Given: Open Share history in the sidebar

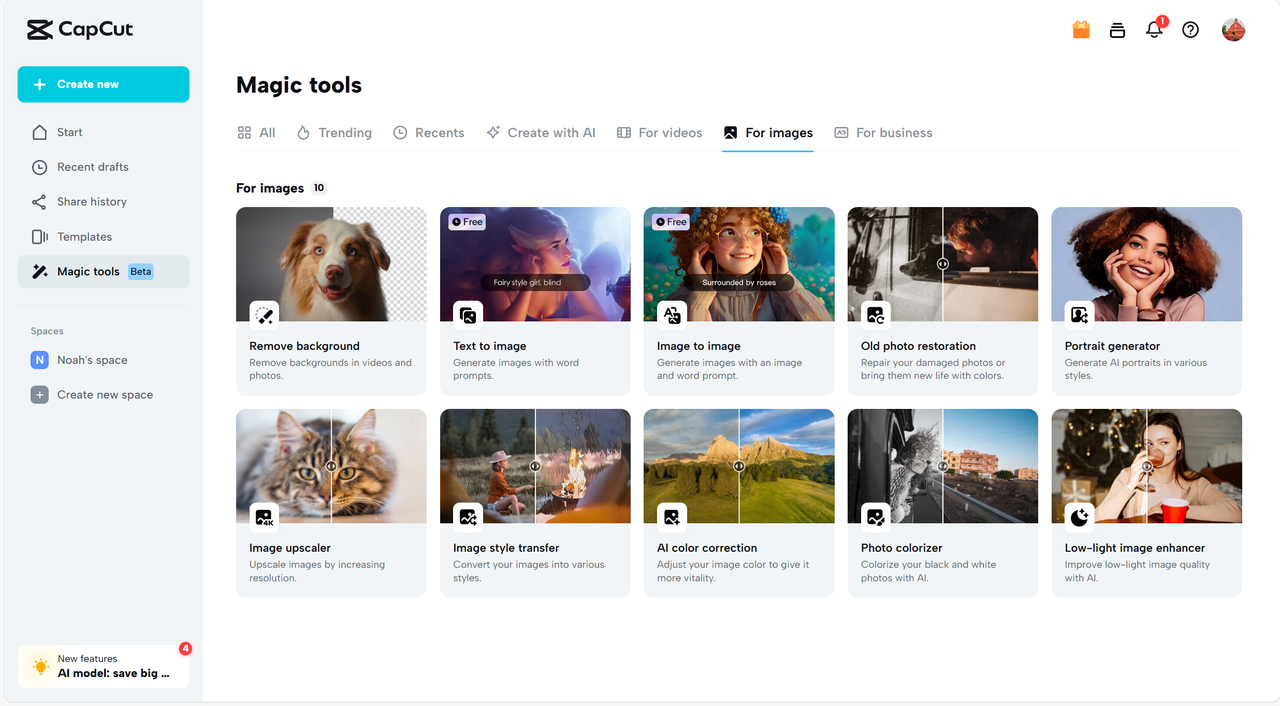Looking at the screenshot, I should click(x=103, y=202).
